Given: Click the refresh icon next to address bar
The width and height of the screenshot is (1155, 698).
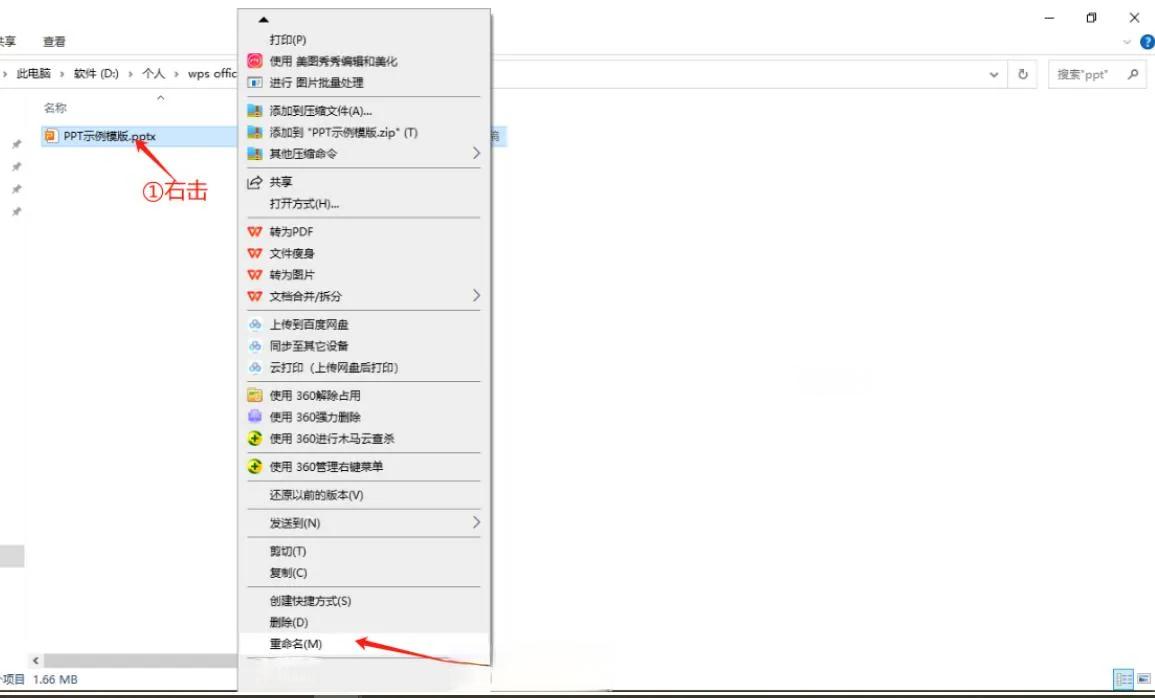Looking at the screenshot, I should [x=1023, y=74].
